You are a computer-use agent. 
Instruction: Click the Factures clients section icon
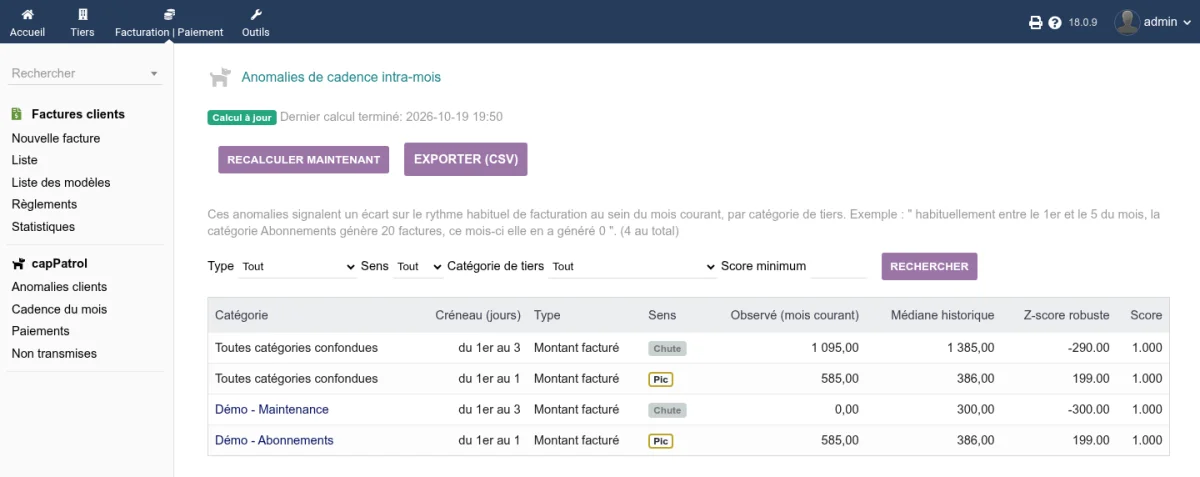[17, 114]
